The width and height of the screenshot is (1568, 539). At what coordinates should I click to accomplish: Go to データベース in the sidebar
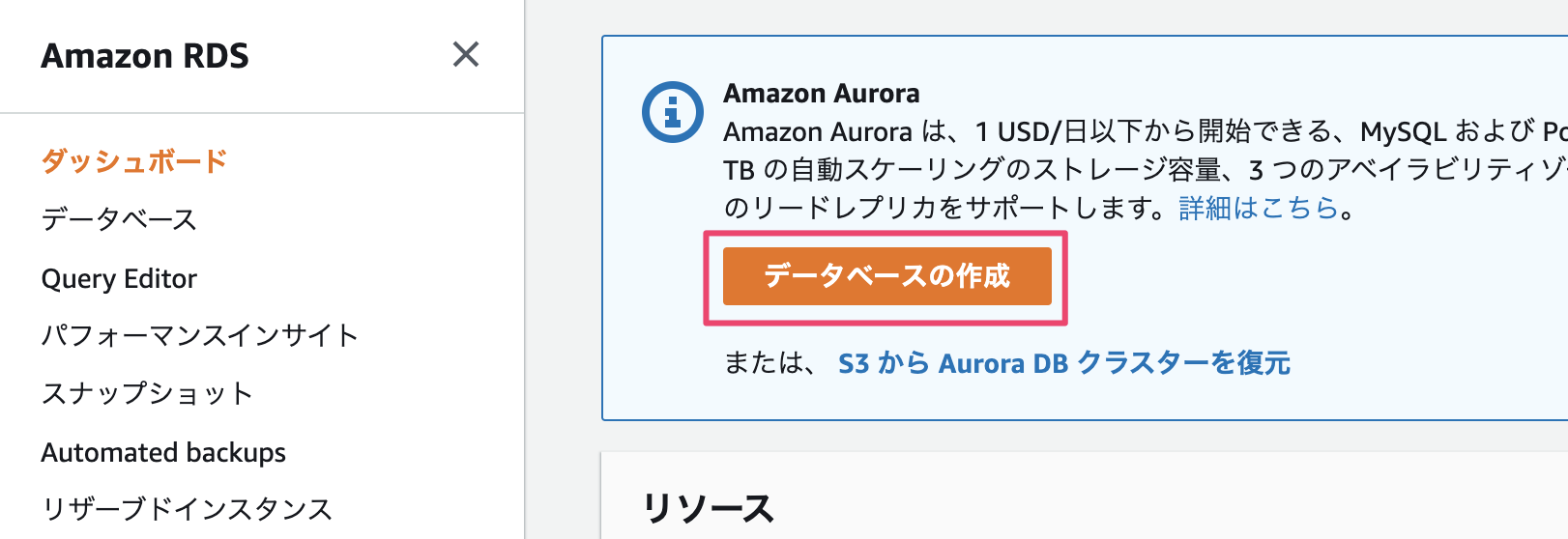119,220
